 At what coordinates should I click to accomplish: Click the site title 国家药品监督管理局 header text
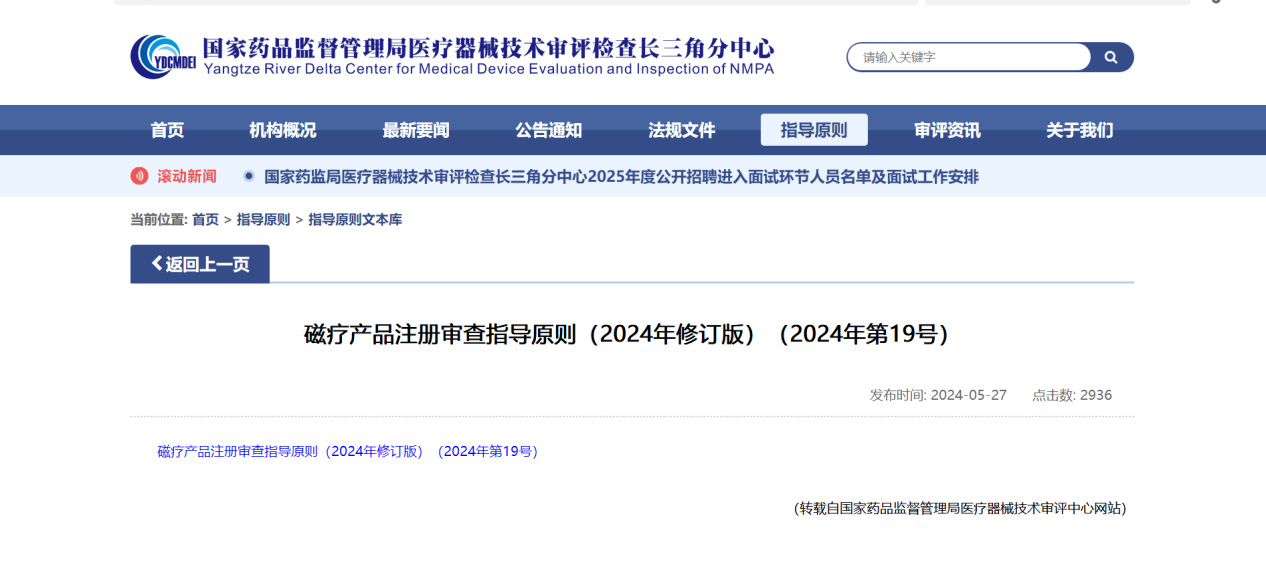coord(488,48)
